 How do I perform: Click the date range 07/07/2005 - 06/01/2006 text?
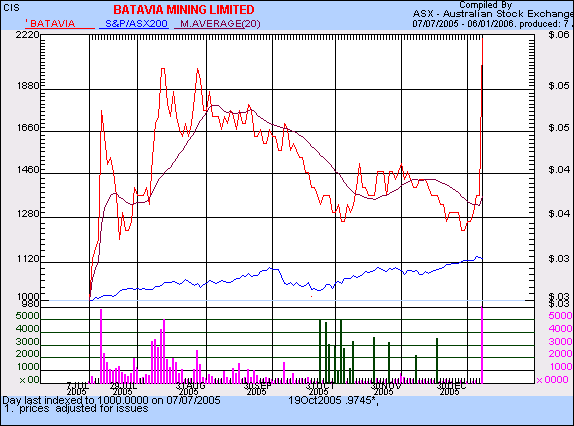[x=465, y=24]
